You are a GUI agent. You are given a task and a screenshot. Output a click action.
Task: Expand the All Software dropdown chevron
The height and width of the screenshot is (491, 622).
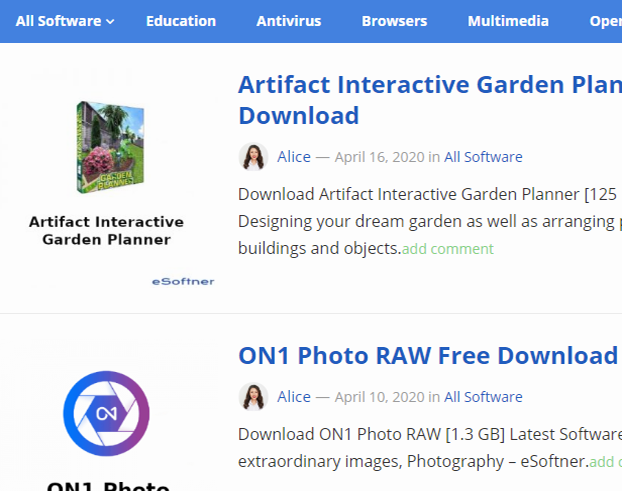pyautogui.click(x=110, y=22)
